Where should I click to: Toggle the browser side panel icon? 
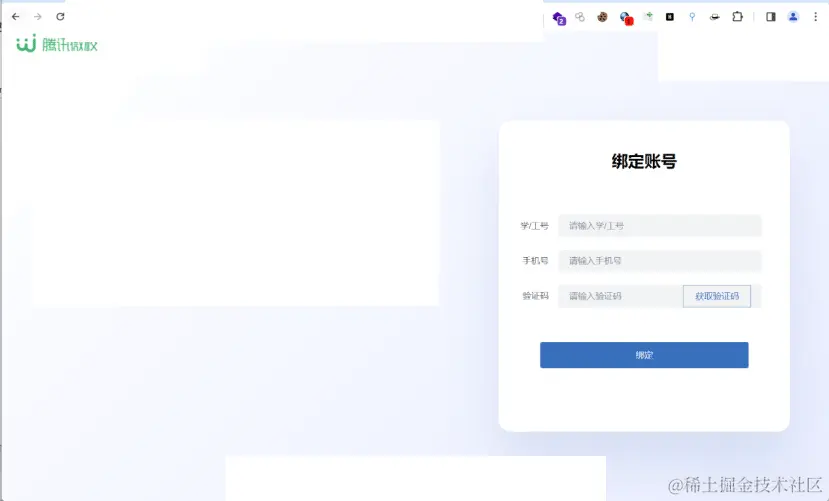[771, 17]
